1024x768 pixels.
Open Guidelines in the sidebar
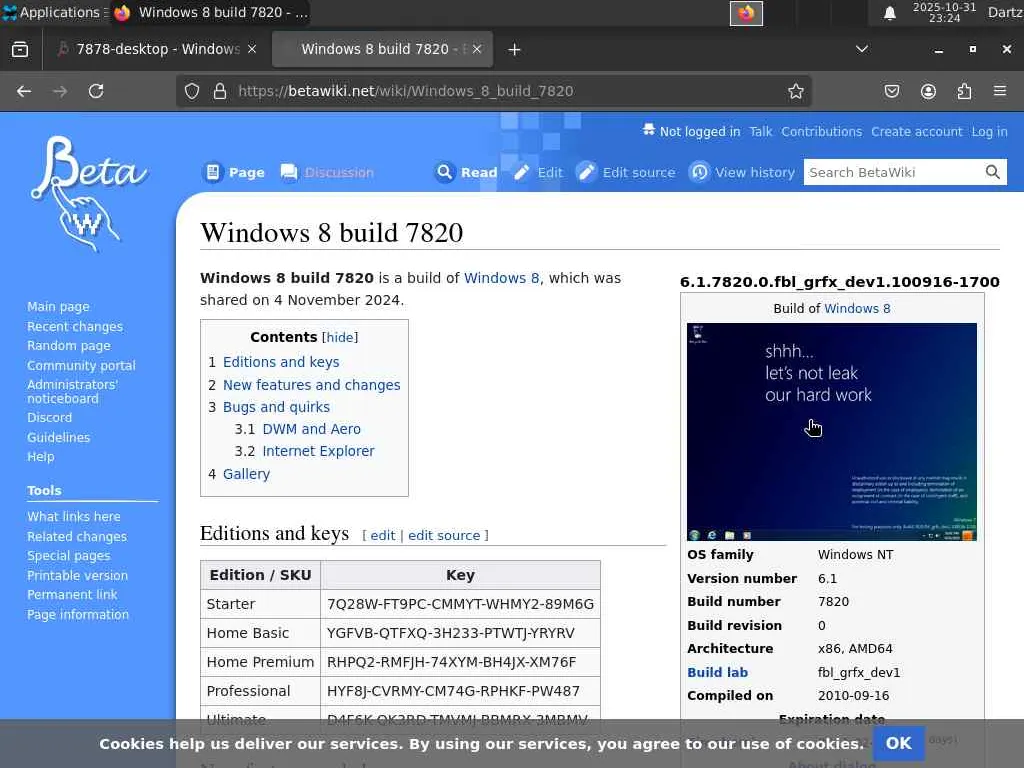click(x=58, y=437)
